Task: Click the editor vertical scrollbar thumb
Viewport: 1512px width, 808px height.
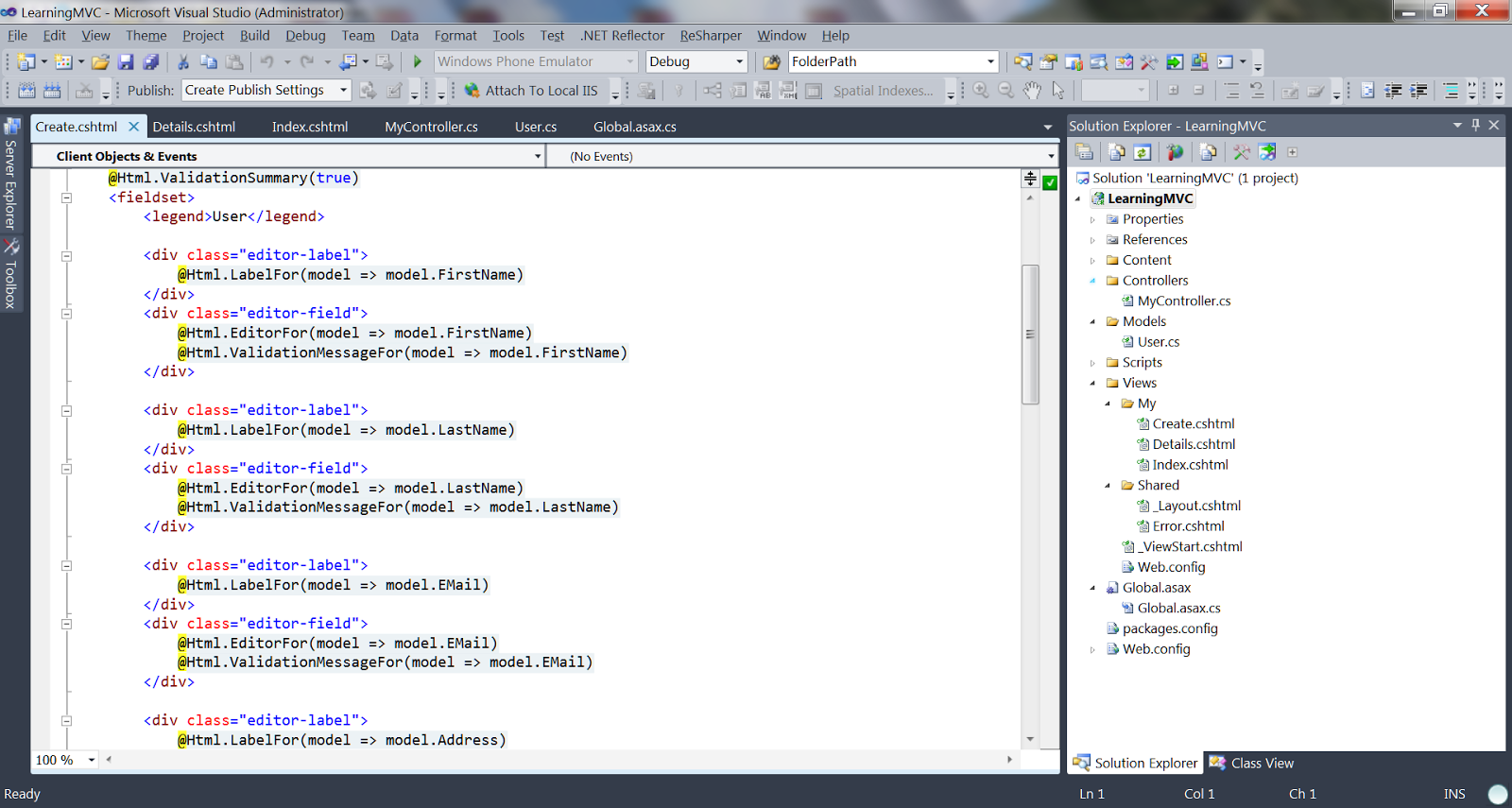Action: [x=1030, y=335]
